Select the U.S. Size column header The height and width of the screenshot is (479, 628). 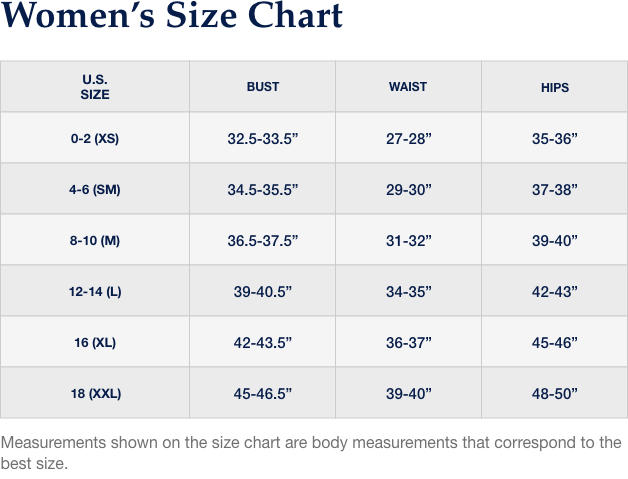[x=95, y=87]
